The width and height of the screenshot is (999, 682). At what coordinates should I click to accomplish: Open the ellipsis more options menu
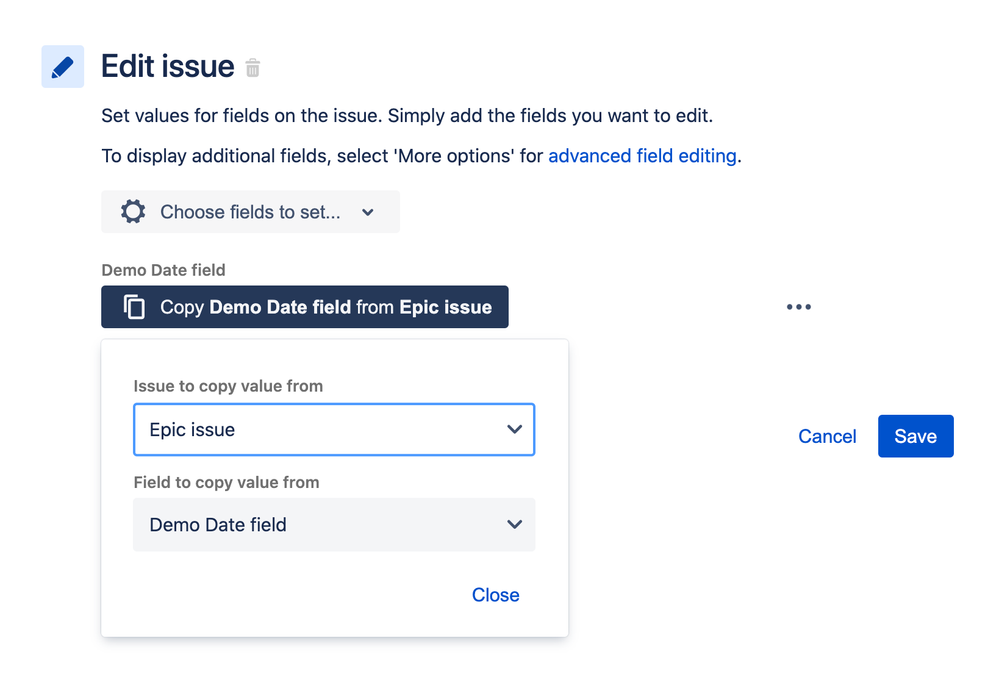[798, 306]
